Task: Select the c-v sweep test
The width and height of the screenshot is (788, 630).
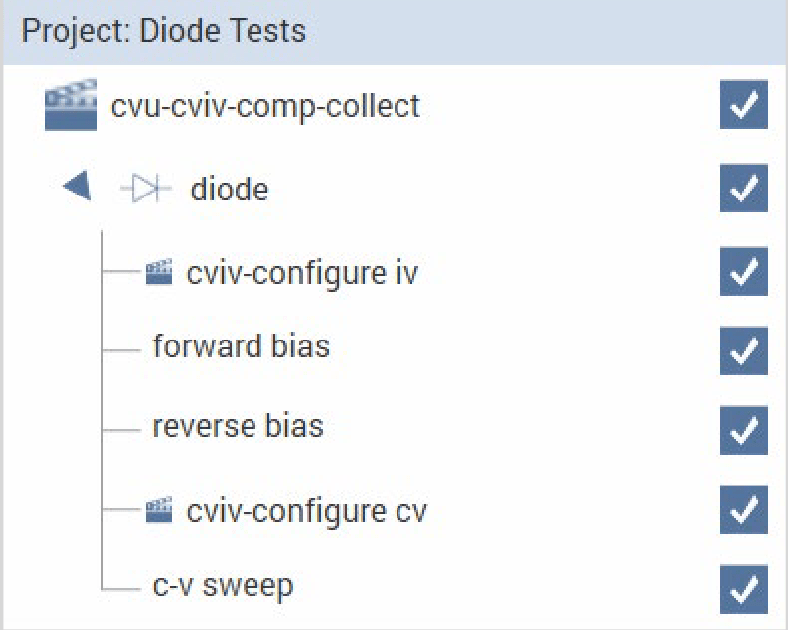Action: pyautogui.click(x=222, y=586)
